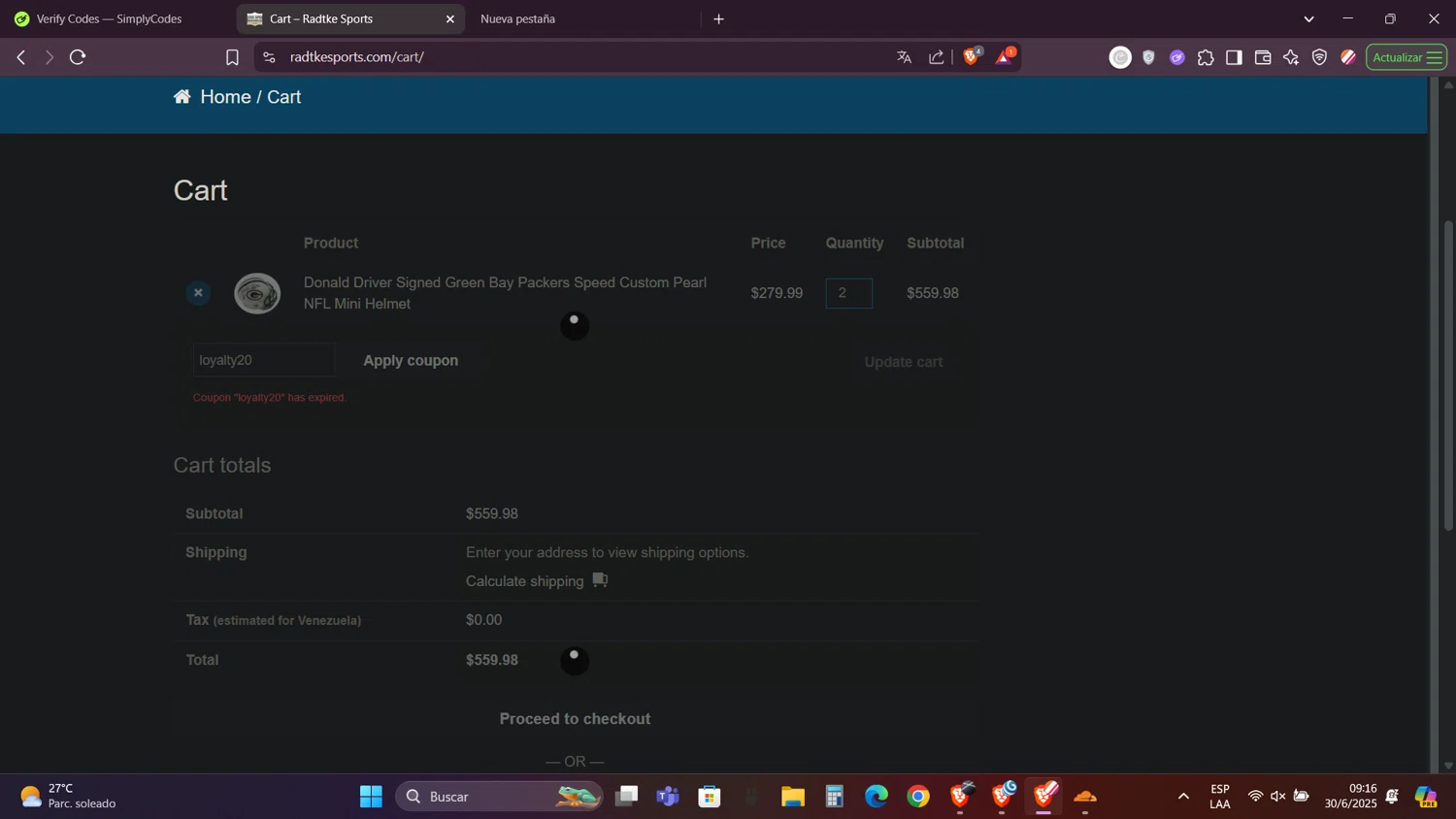Go back using the browser back arrow
Image resolution: width=1456 pixels, height=819 pixels.
[21, 57]
